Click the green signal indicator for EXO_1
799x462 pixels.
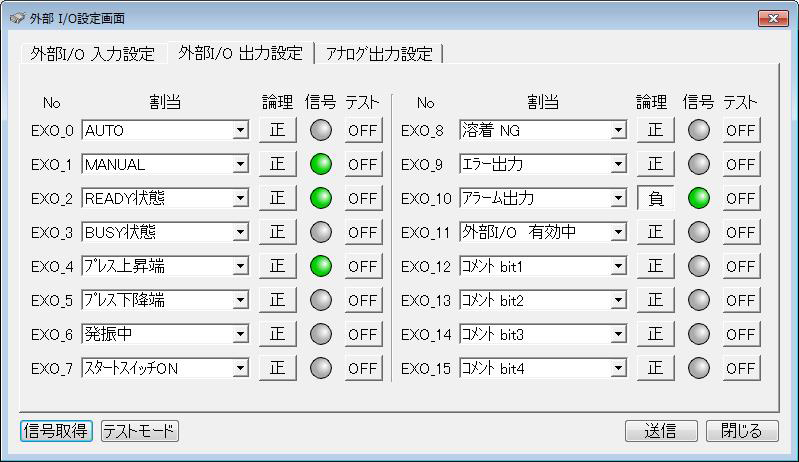[321, 164]
